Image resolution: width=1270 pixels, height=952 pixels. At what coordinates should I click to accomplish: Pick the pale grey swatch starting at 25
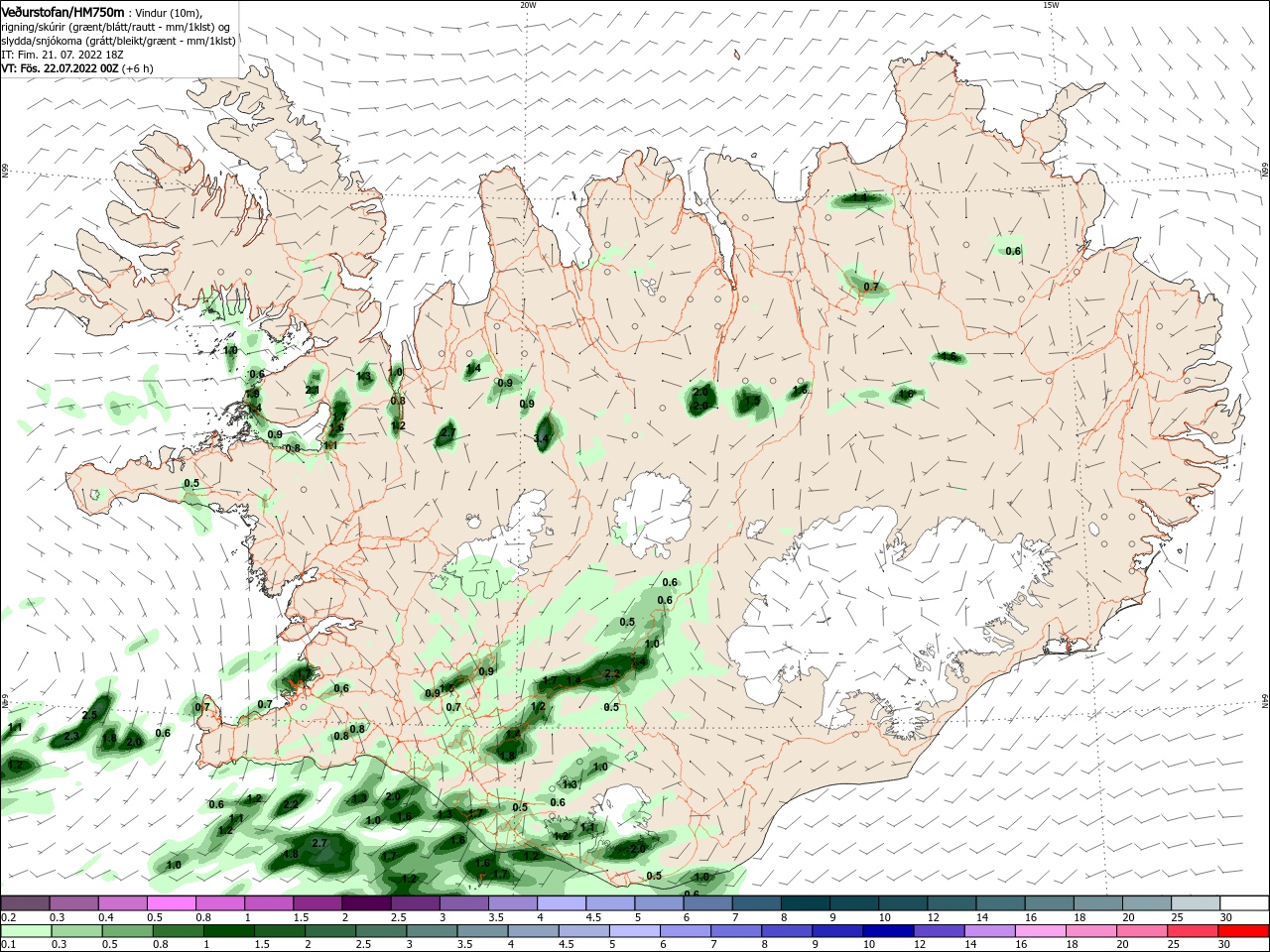[1195, 902]
